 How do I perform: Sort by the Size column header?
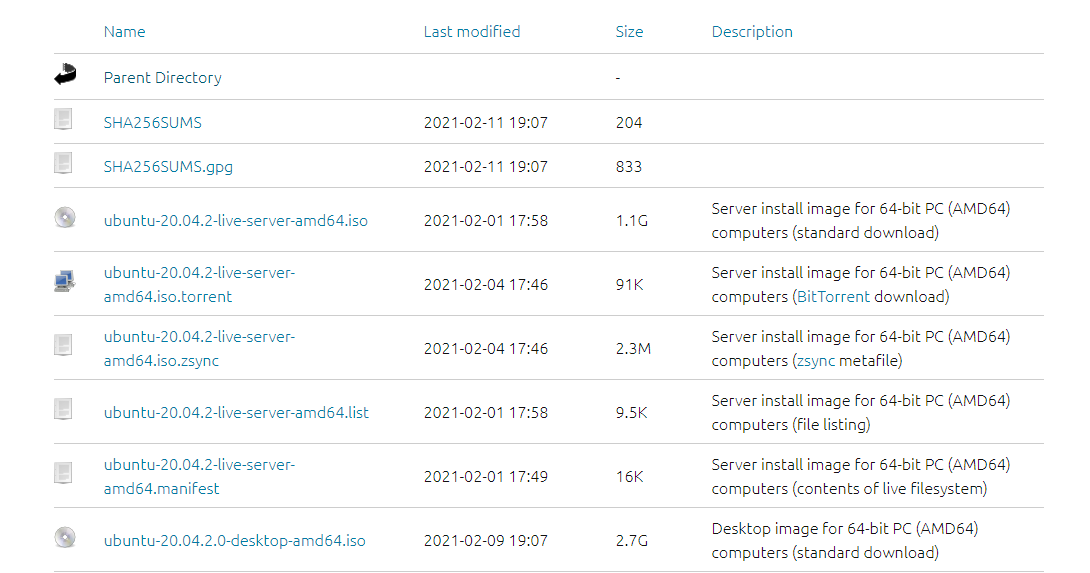629,31
